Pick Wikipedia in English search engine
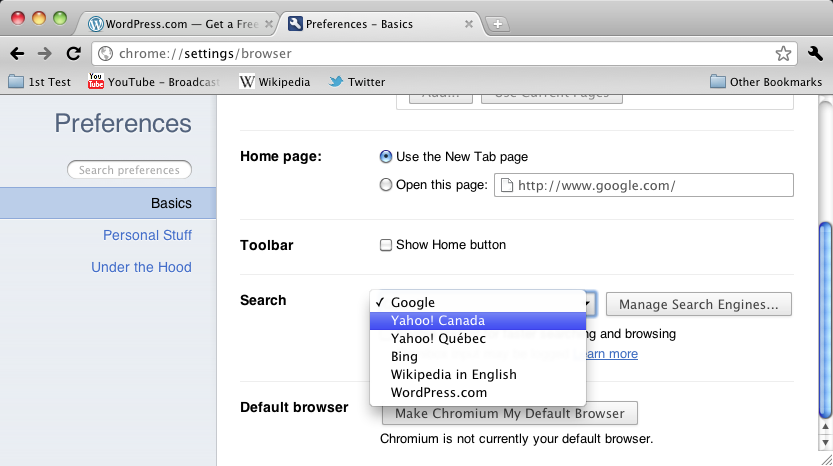The image size is (833, 466). click(x=453, y=375)
